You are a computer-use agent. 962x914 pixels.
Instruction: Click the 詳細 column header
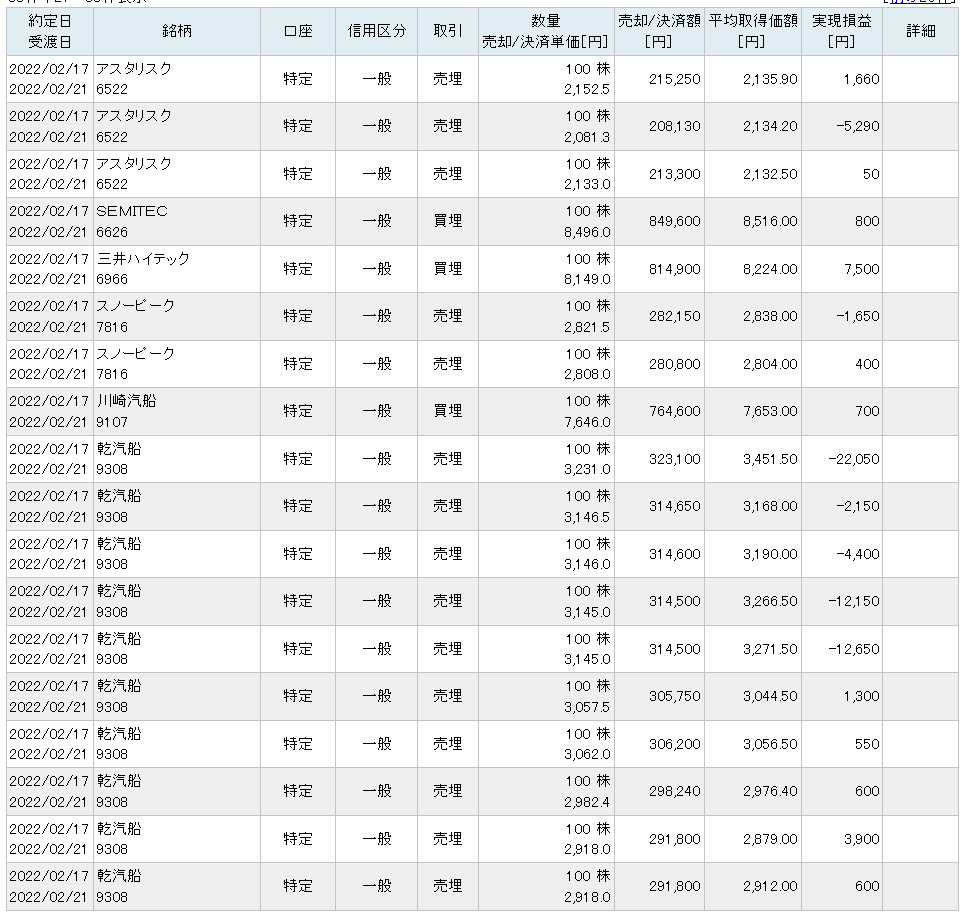(920, 31)
